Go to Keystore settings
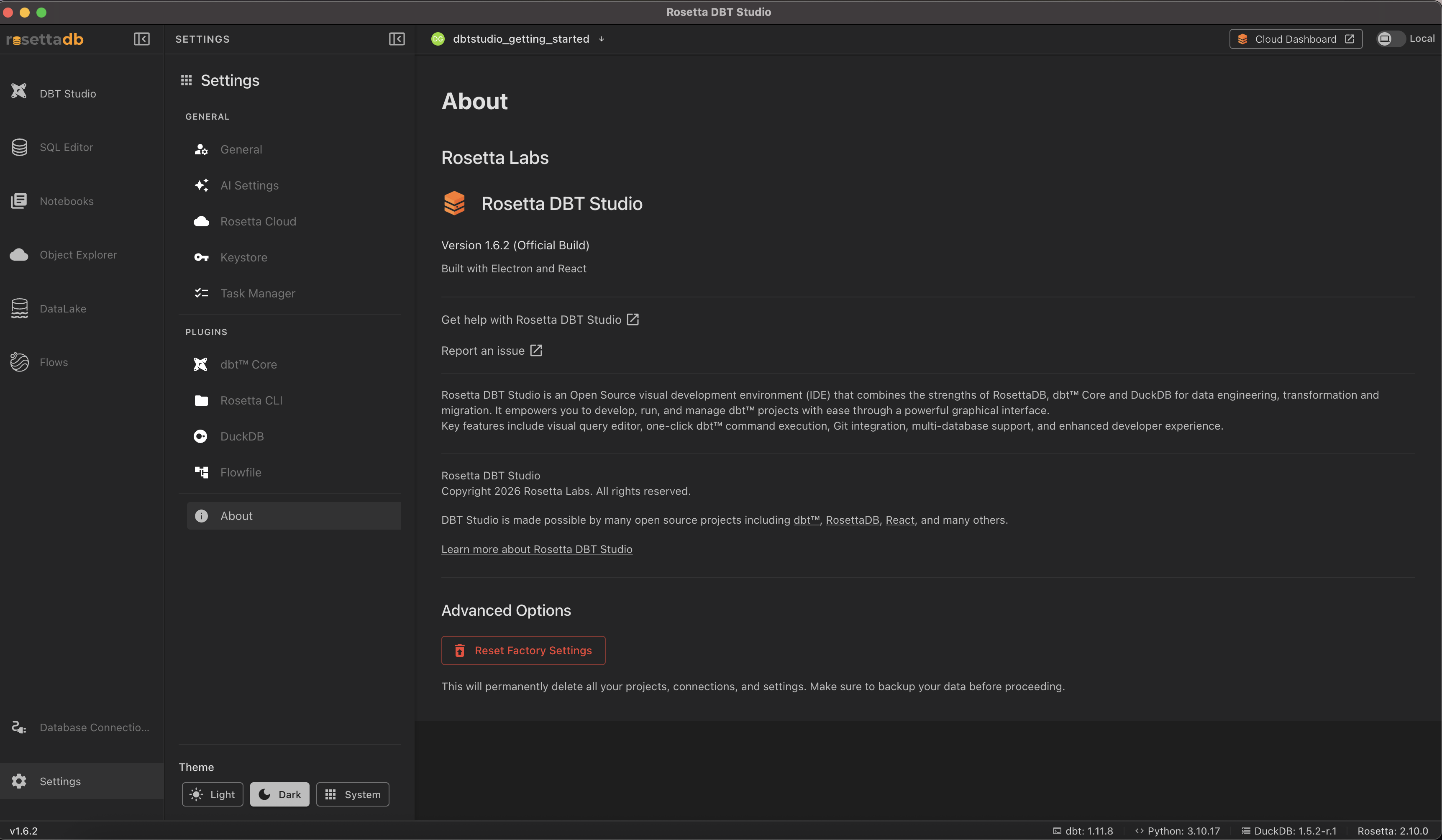This screenshot has height=840, width=1442. (294, 258)
